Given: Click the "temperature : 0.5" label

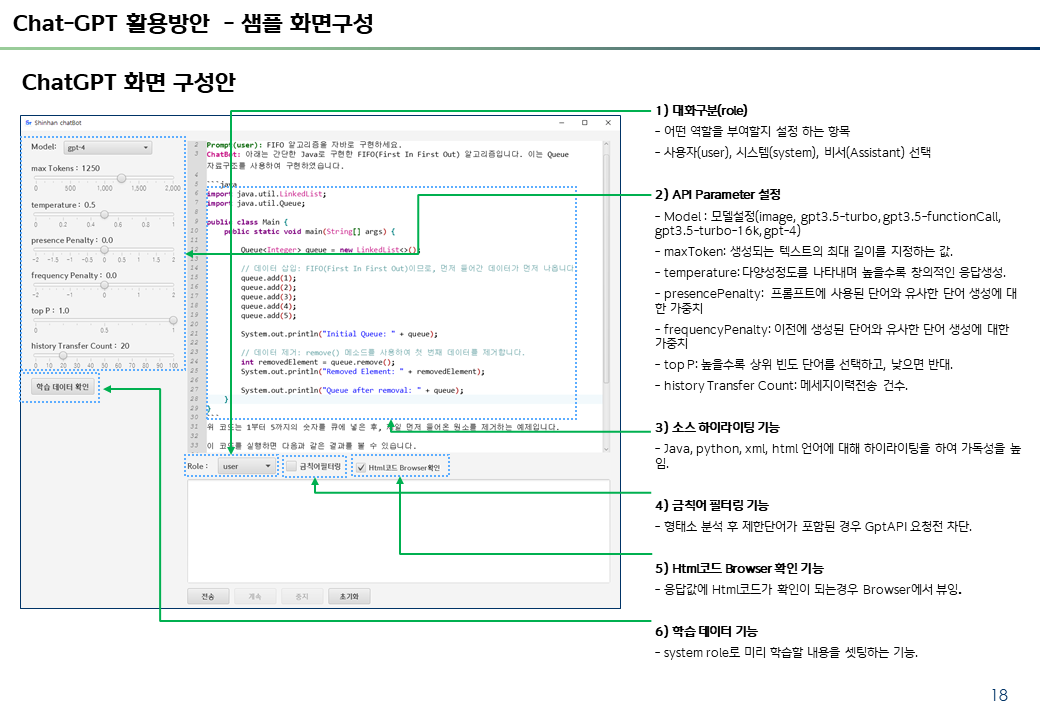Looking at the screenshot, I should tap(63, 205).
